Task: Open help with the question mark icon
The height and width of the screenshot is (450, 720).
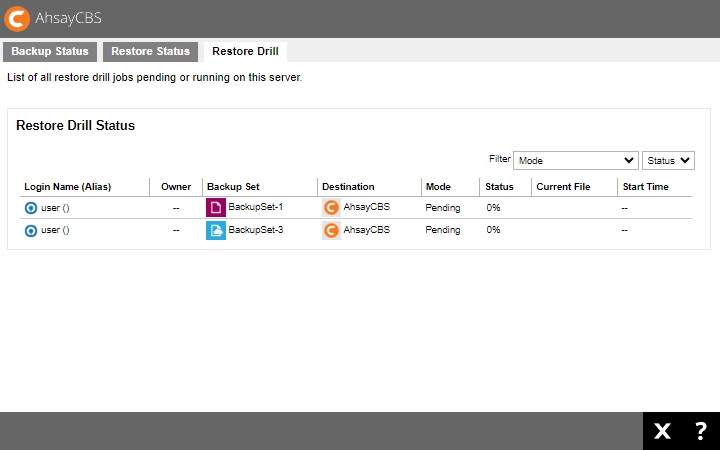Action: (x=700, y=431)
